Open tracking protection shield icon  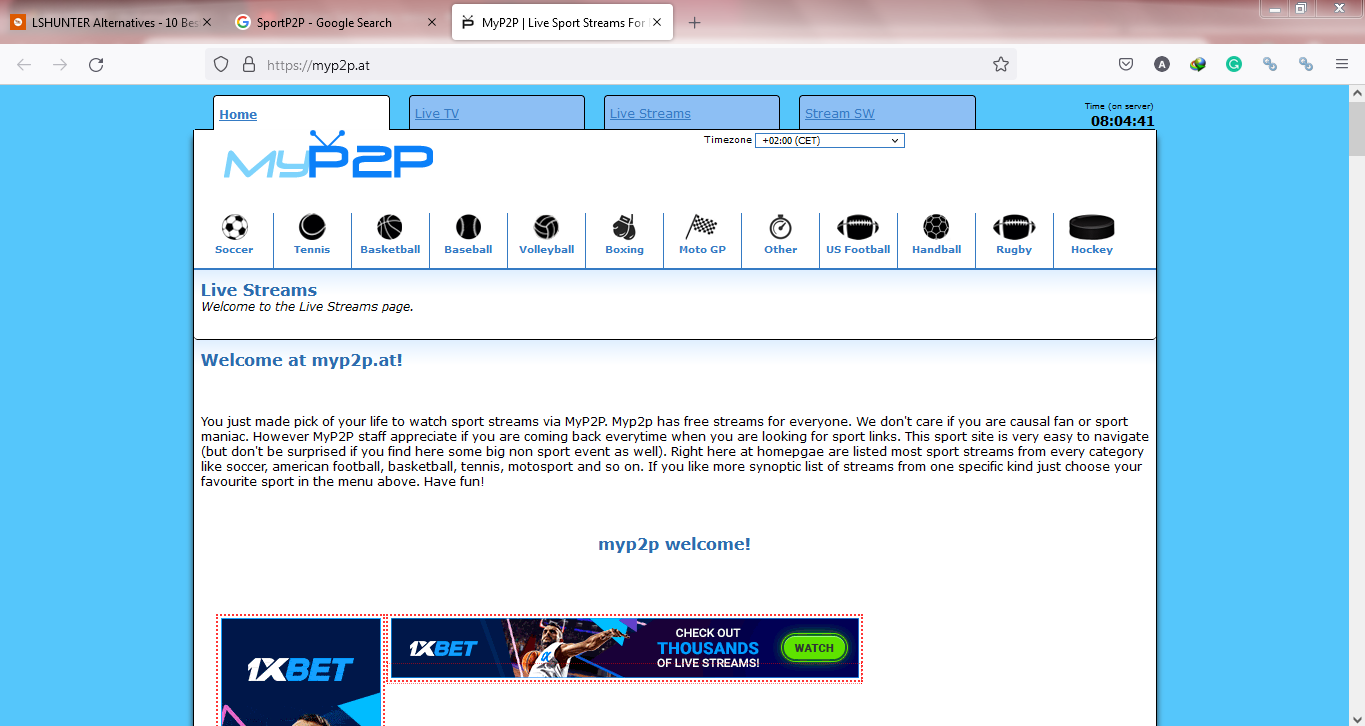coord(222,65)
